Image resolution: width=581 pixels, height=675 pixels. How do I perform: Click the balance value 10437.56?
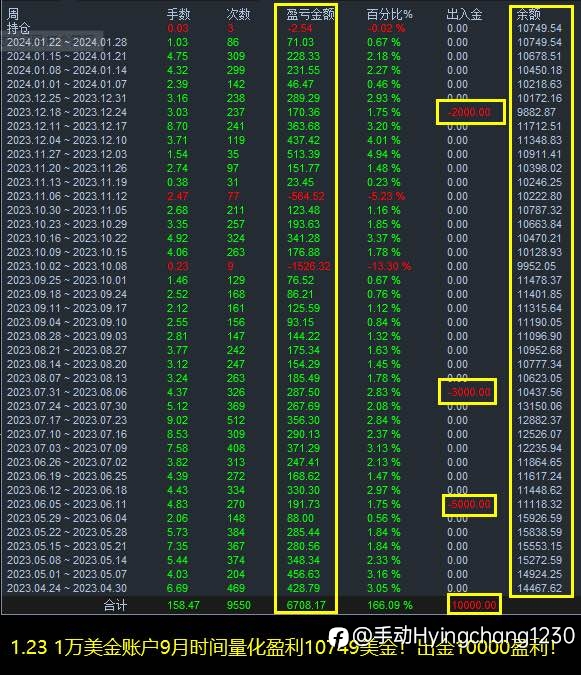click(539, 392)
